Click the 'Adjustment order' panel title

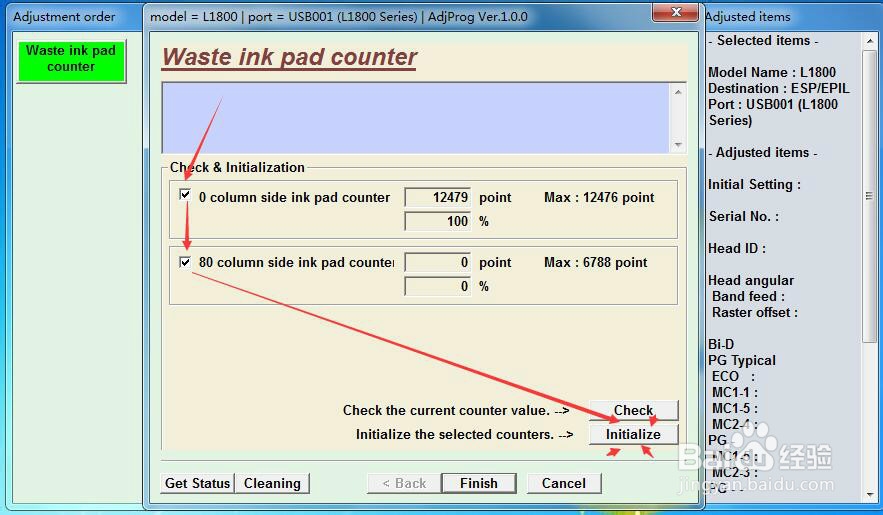click(64, 17)
